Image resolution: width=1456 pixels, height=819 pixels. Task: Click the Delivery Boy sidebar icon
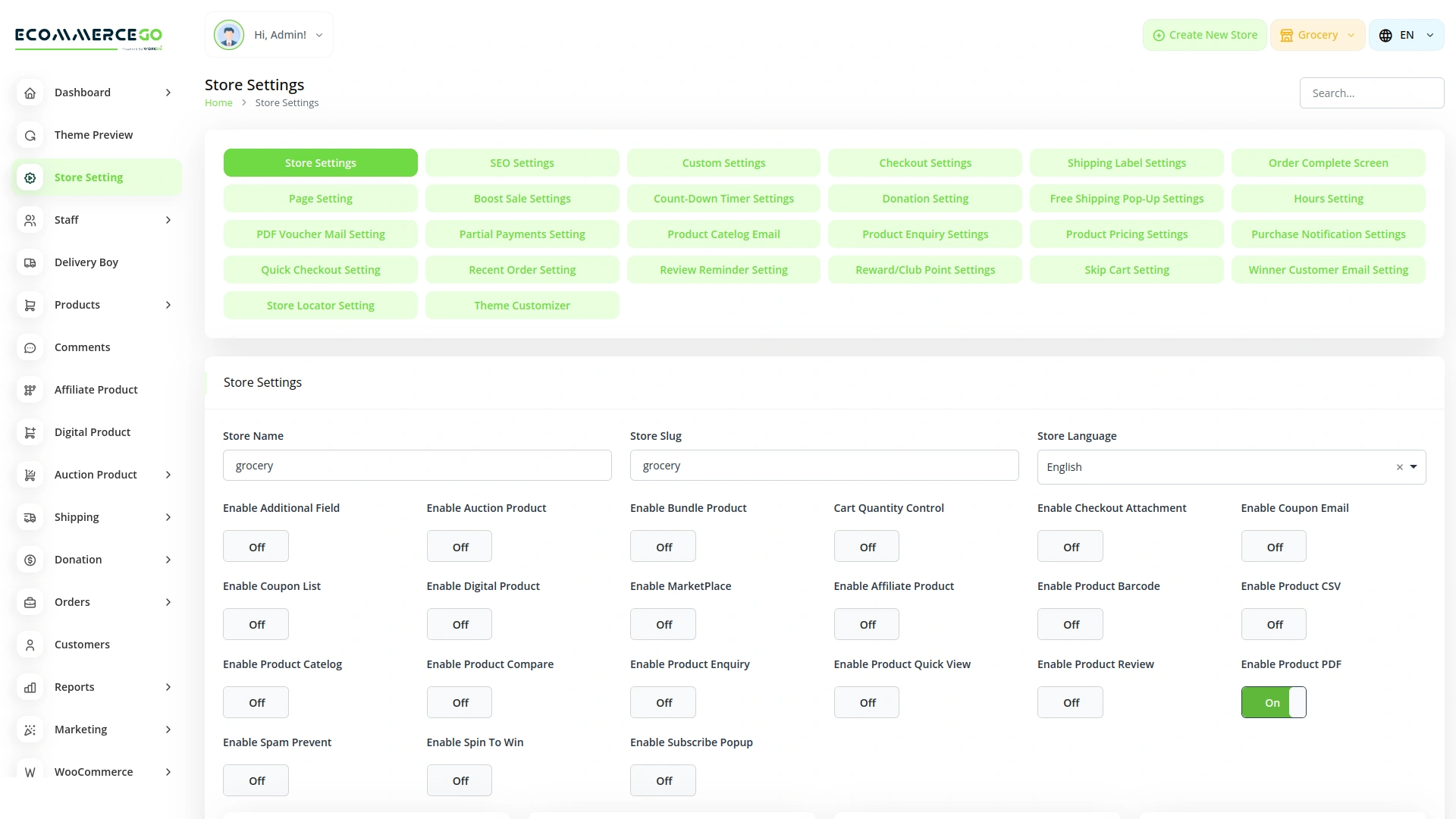(x=30, y=262)
